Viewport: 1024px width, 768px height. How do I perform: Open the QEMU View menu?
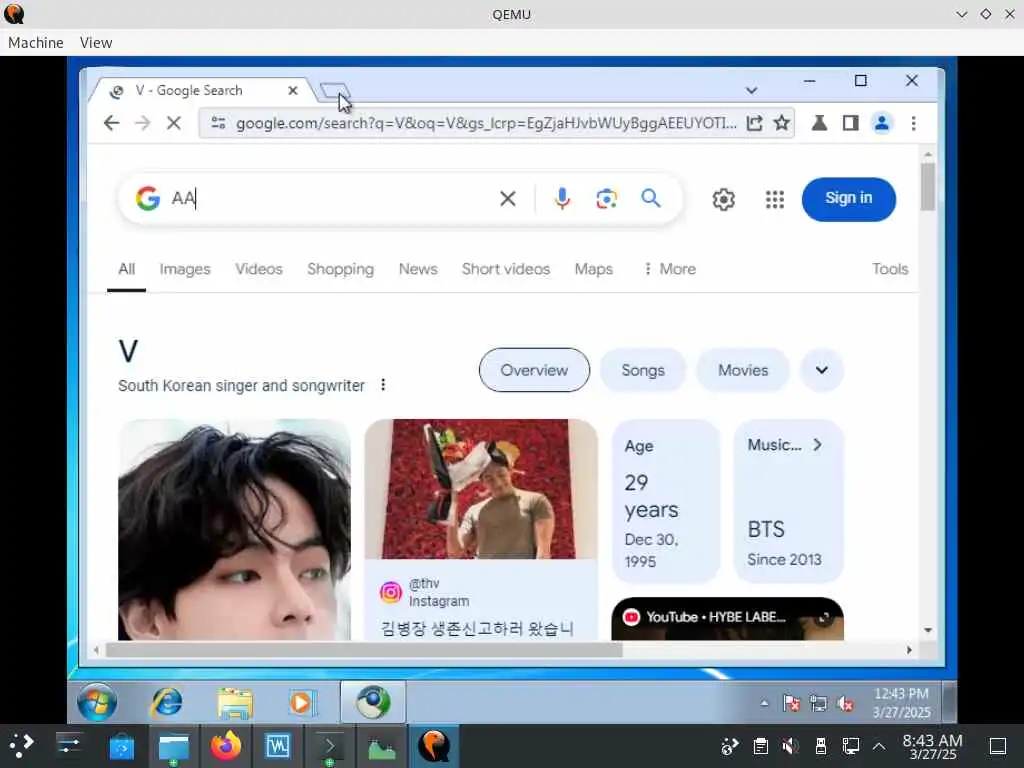pos(96,42)
